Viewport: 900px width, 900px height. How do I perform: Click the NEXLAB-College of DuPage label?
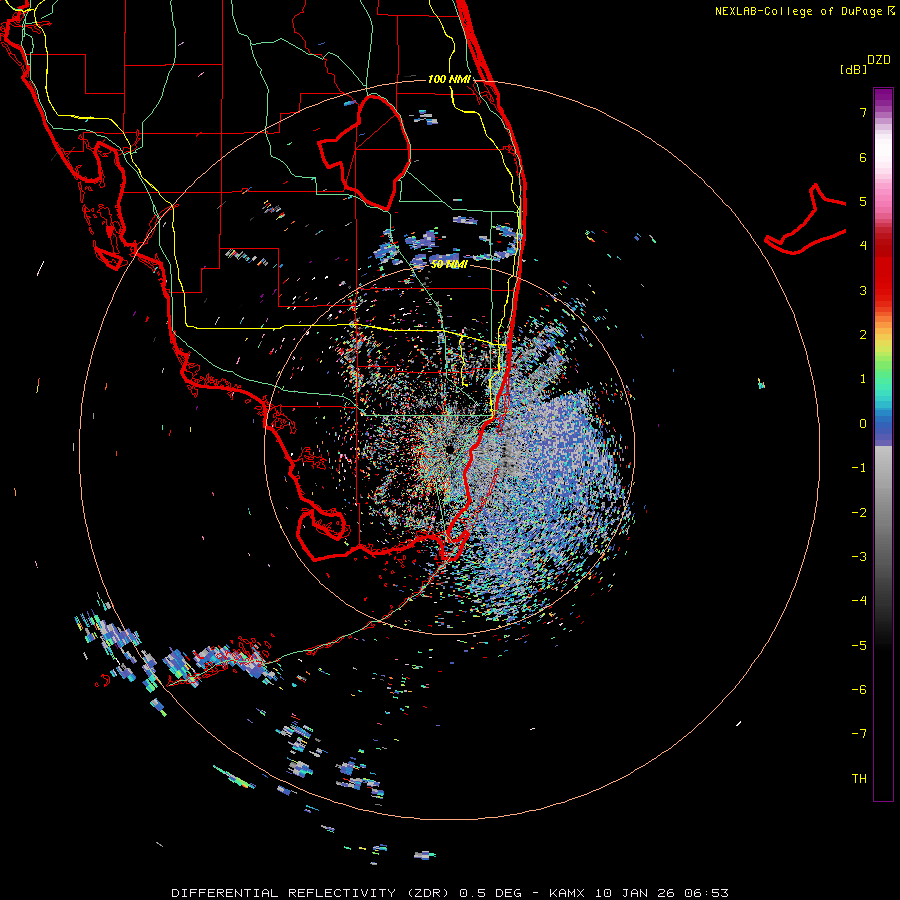[798, 11]
